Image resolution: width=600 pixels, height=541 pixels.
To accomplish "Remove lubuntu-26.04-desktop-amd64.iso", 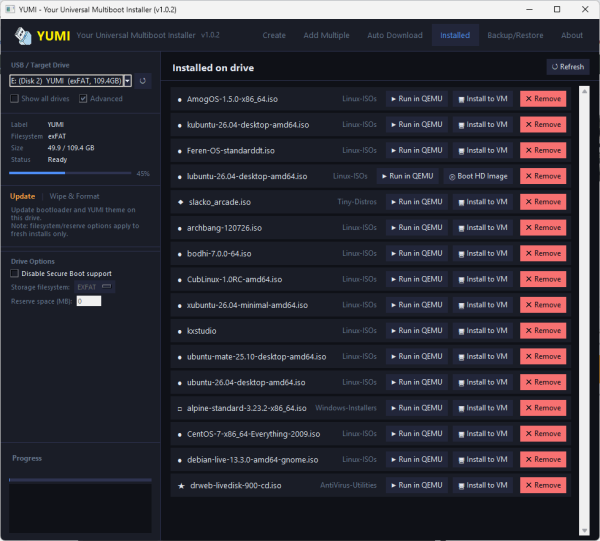I will tap(543, 176).
